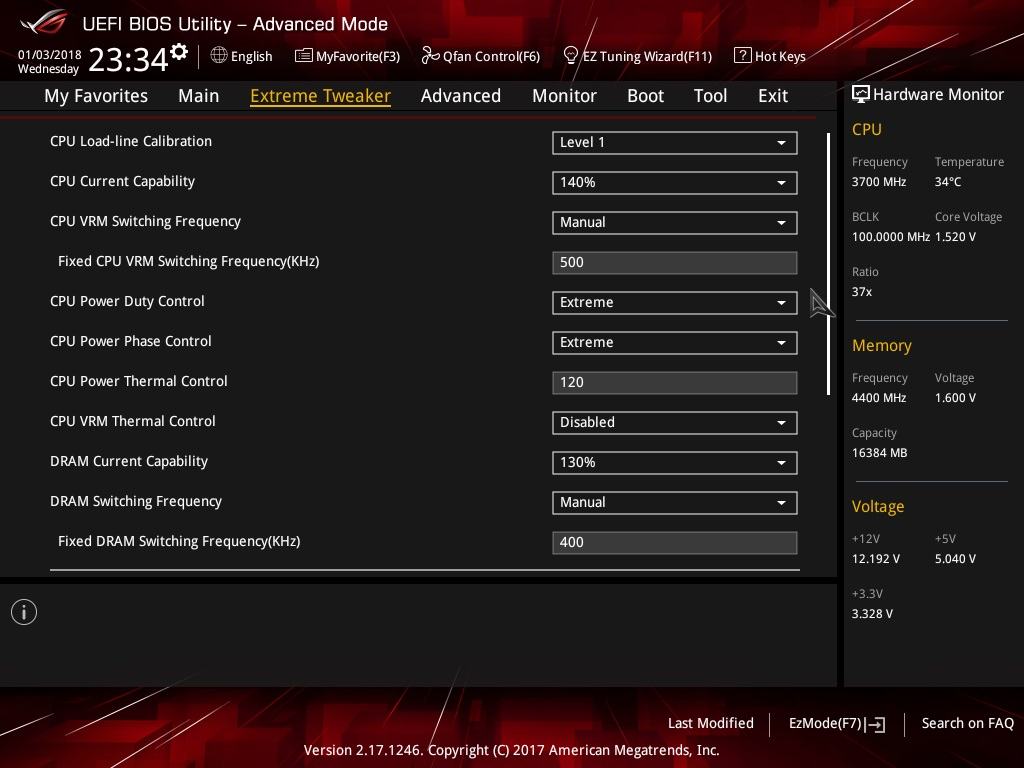Click the Qfan Control fan icon
This screenshot has height=768, width=1024.
(x=430, y=56)
